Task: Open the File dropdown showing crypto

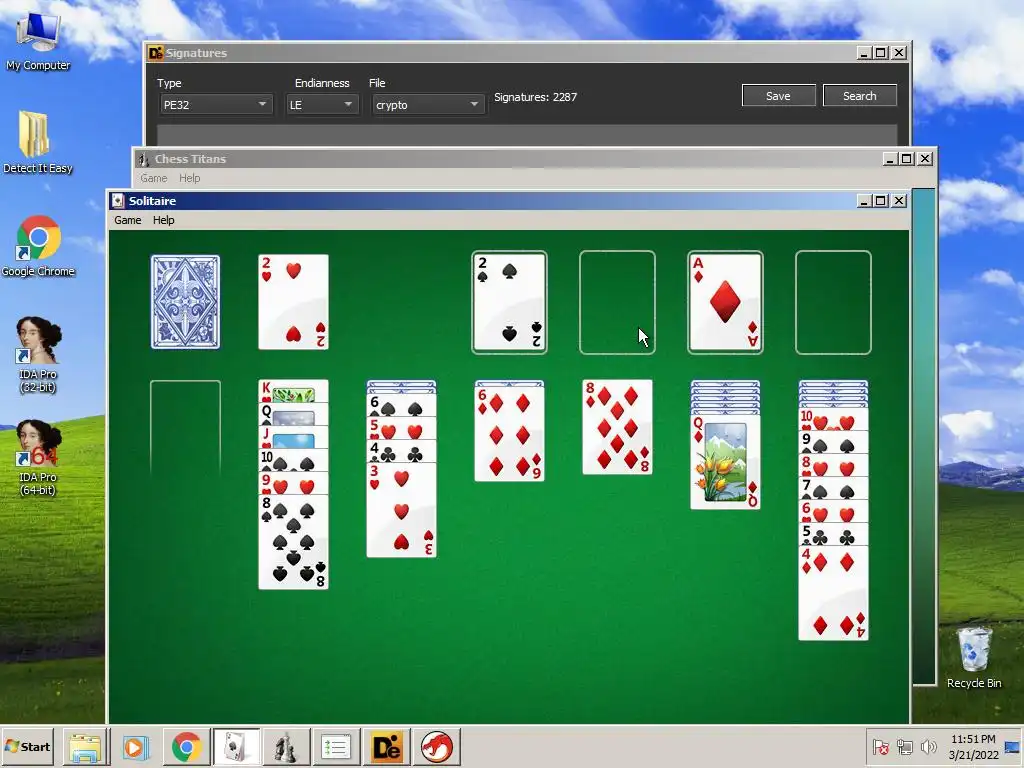Action: (x=428, y=104)
